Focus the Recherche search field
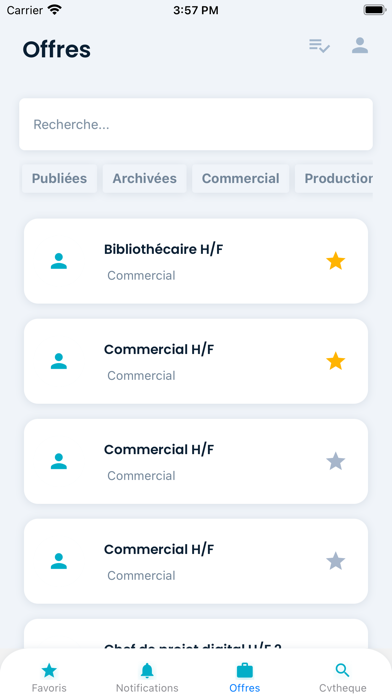The width and height of the screenshot is (392, 696). pyautogui.click(x=196, y=124)
